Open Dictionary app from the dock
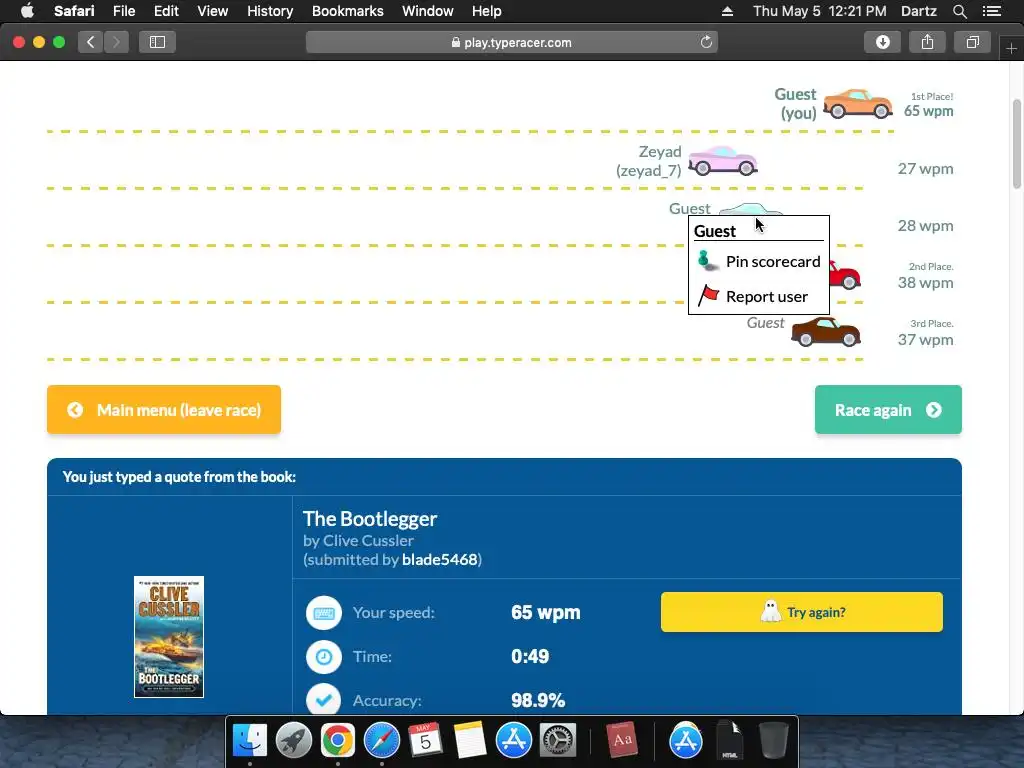This screenshot has width=1024, height=768. (622, 741)
